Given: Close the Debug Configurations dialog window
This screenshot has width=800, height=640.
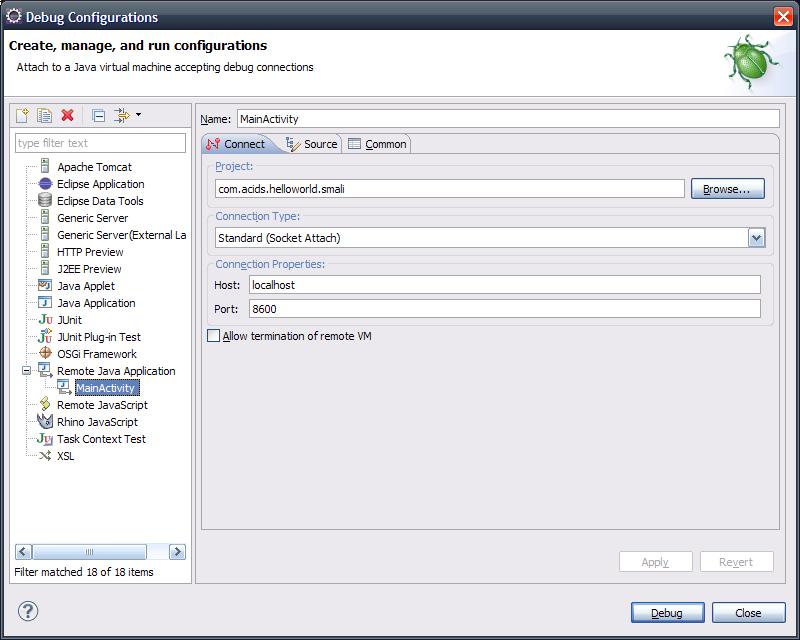Looking at the screenshot, I should (783, 16).
